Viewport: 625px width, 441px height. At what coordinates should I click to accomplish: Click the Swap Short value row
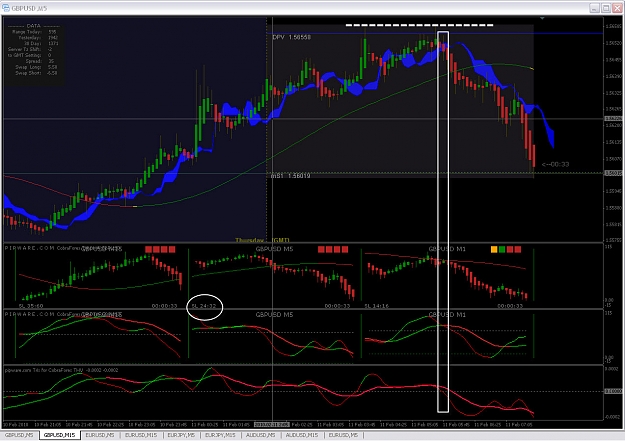(x=36, y=73)
